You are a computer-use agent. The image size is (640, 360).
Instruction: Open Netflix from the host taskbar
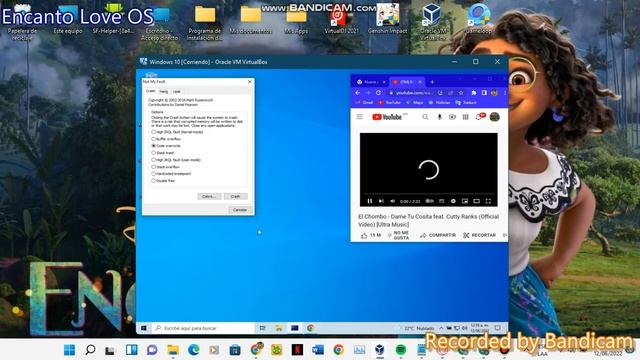(297, 350)
